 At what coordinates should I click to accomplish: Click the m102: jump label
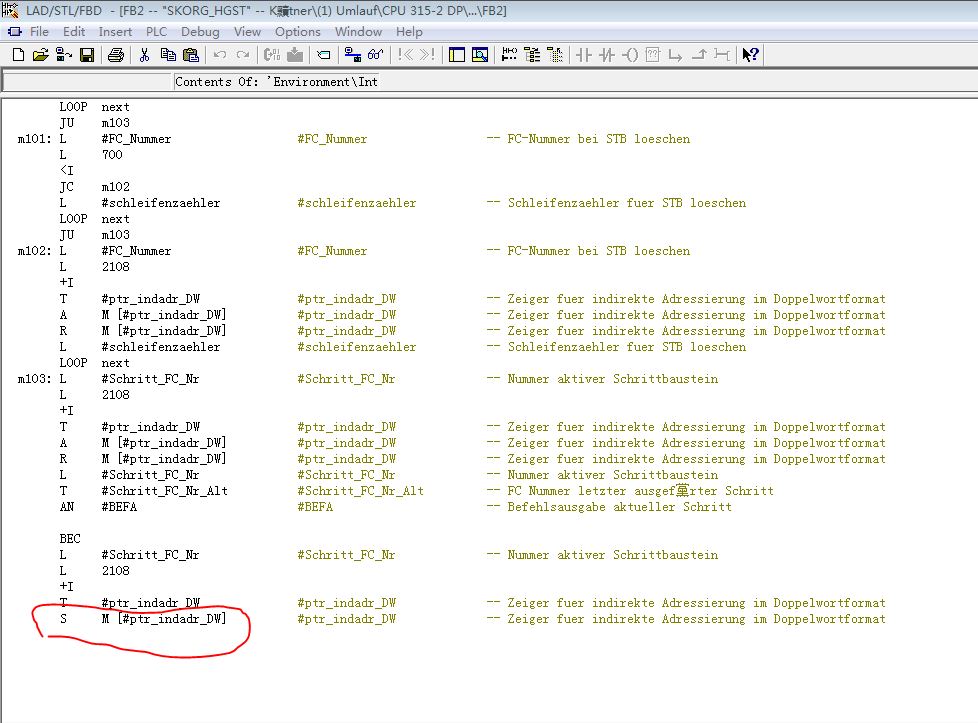tap(34, 251)
